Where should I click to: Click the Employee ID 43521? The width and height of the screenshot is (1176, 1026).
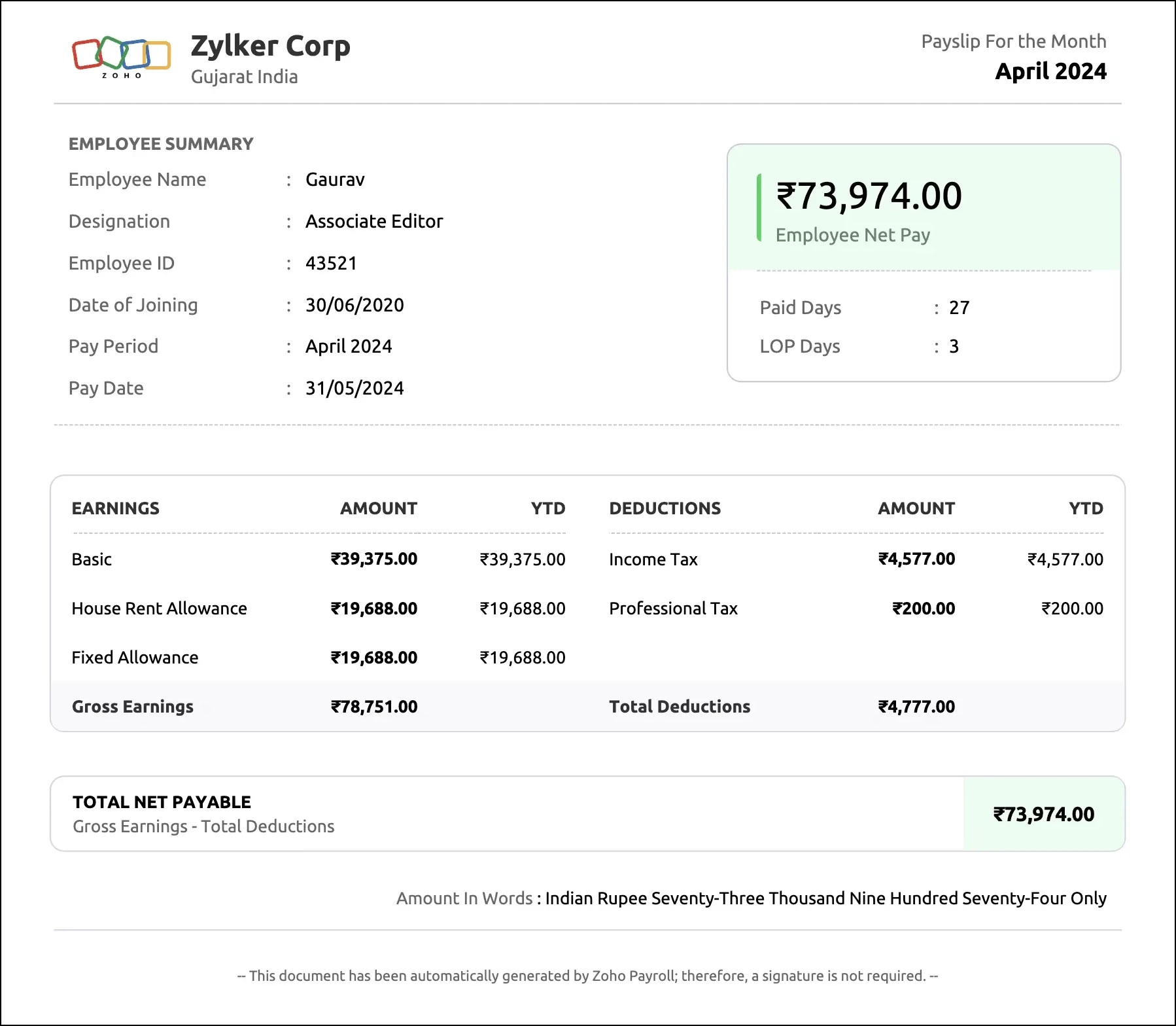(331, 263)
